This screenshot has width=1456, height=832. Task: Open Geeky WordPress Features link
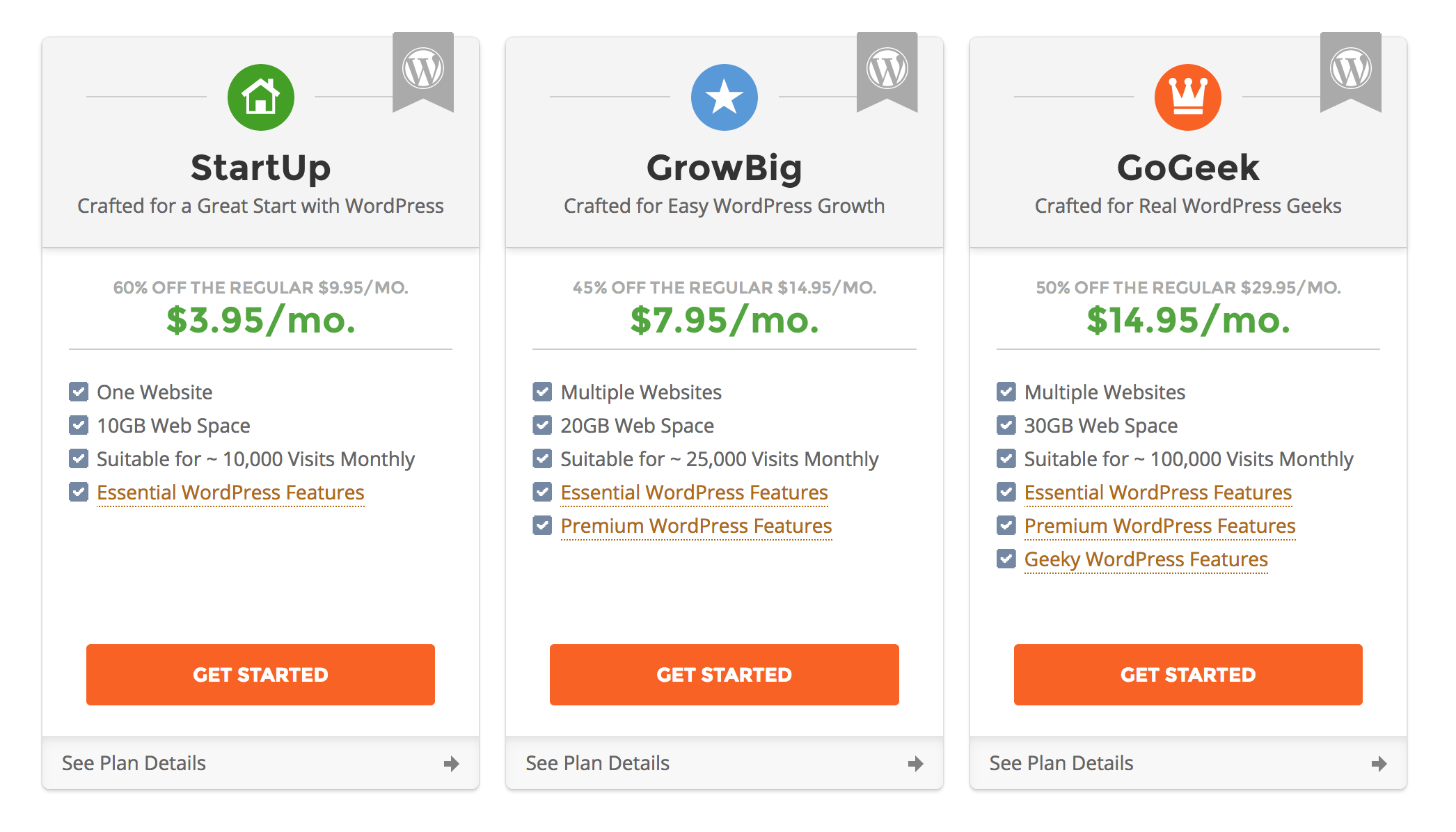point(1146,559)
